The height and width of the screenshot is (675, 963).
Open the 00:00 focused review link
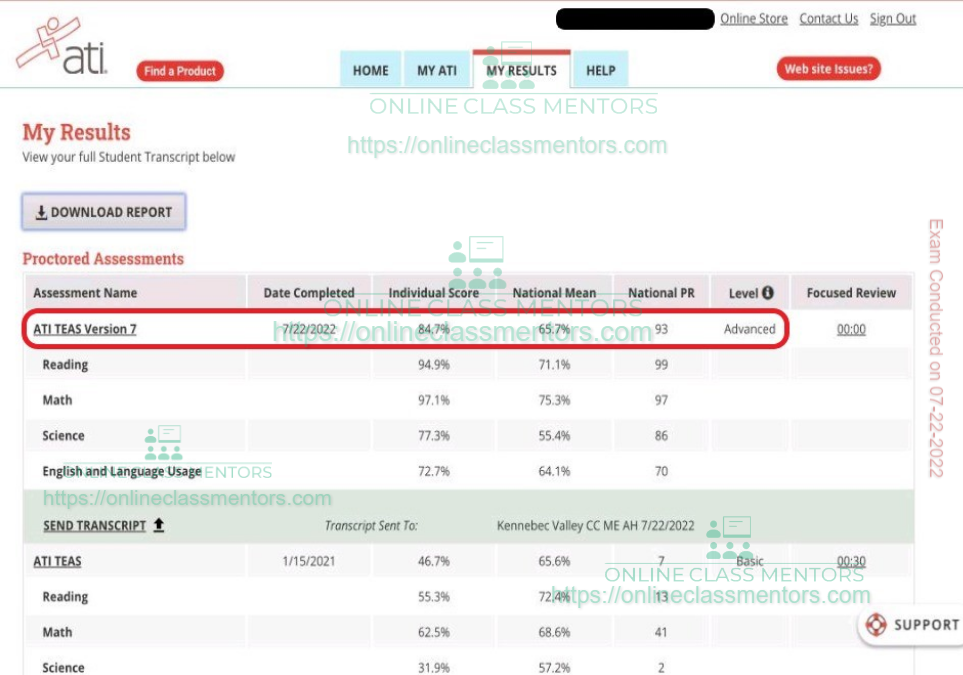click(x=851, y=329)
